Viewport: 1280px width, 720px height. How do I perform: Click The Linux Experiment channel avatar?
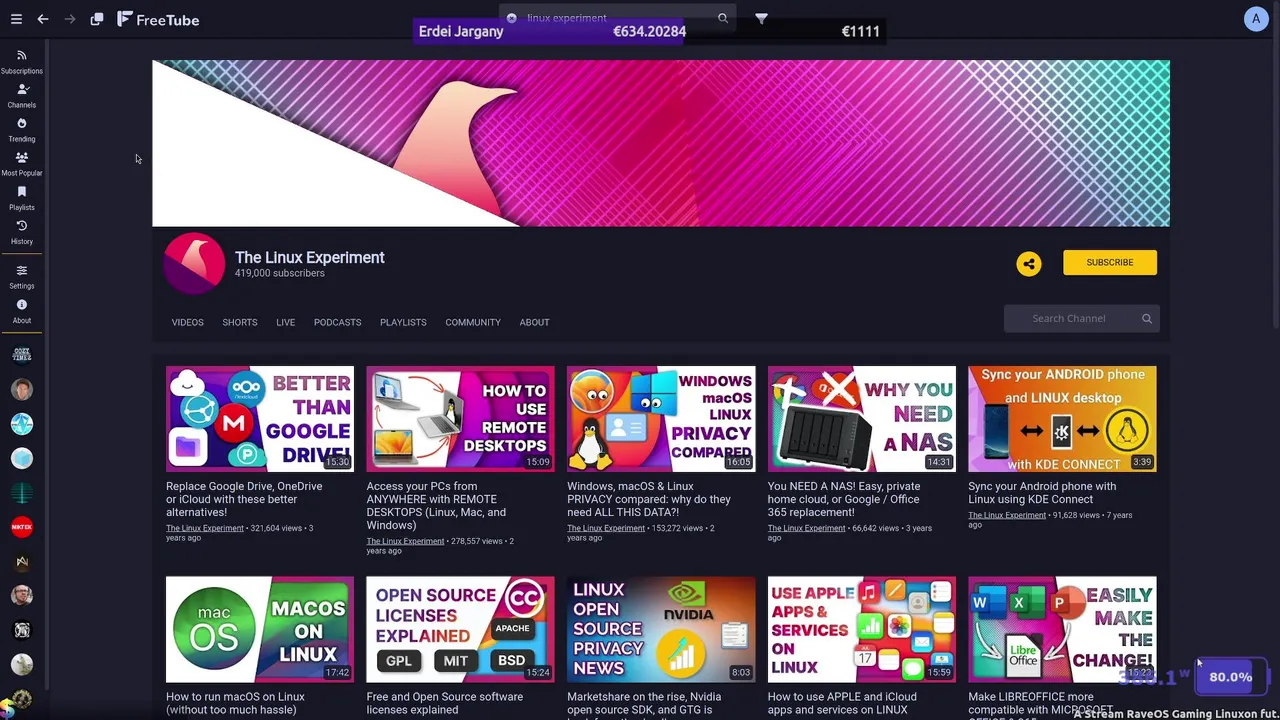pyautogui.click(x=194, y=263)
